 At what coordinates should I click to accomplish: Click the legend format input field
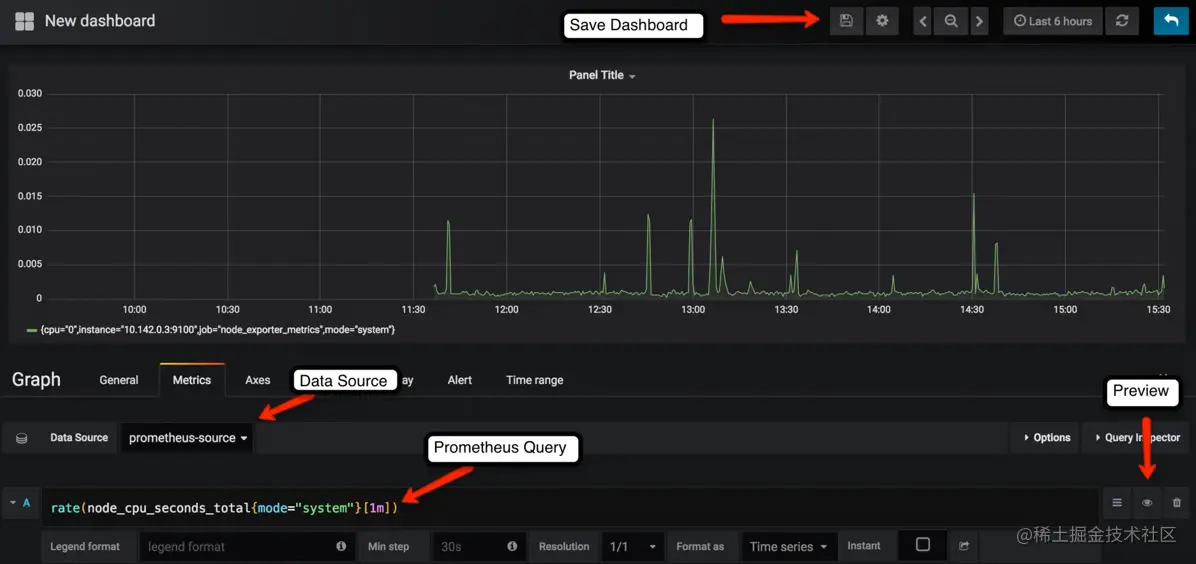coord(236,546)
